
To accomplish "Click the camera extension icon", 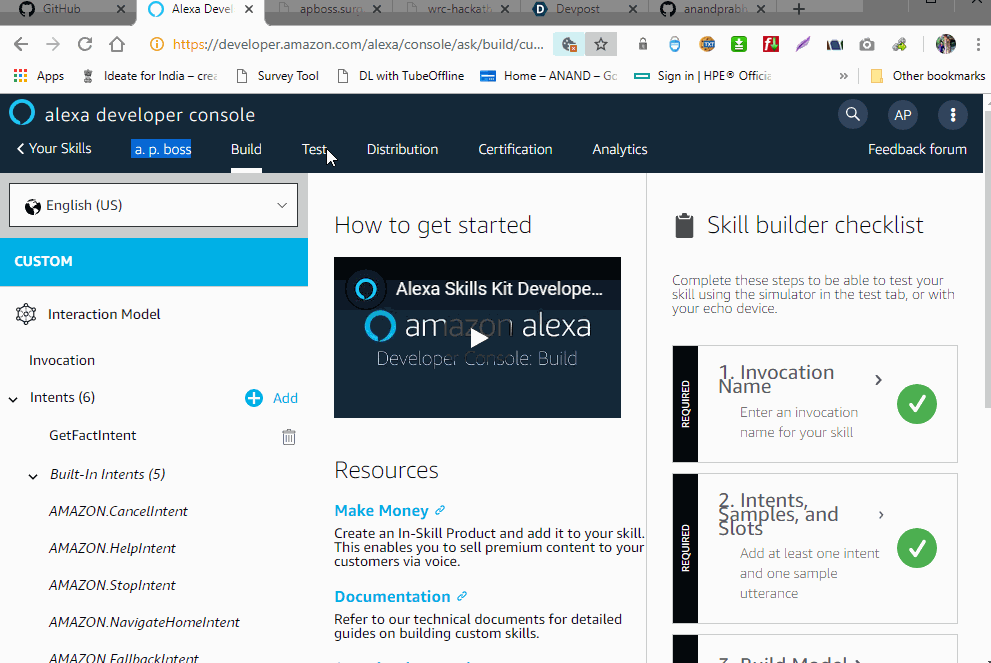I will tap(866, 44).
